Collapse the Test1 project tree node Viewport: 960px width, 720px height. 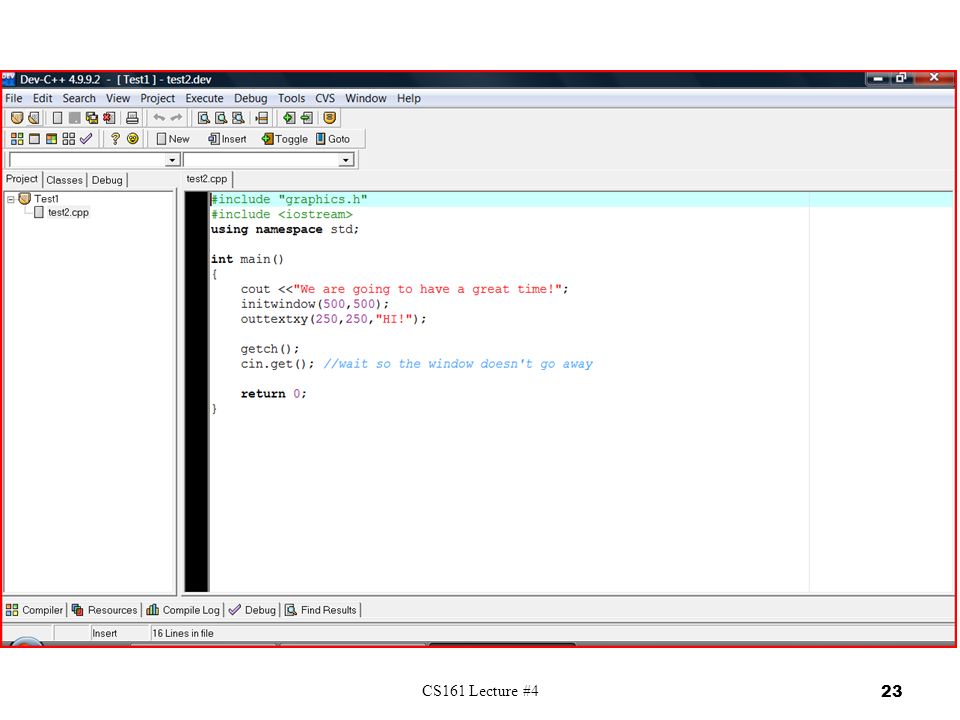coord(10,199)
